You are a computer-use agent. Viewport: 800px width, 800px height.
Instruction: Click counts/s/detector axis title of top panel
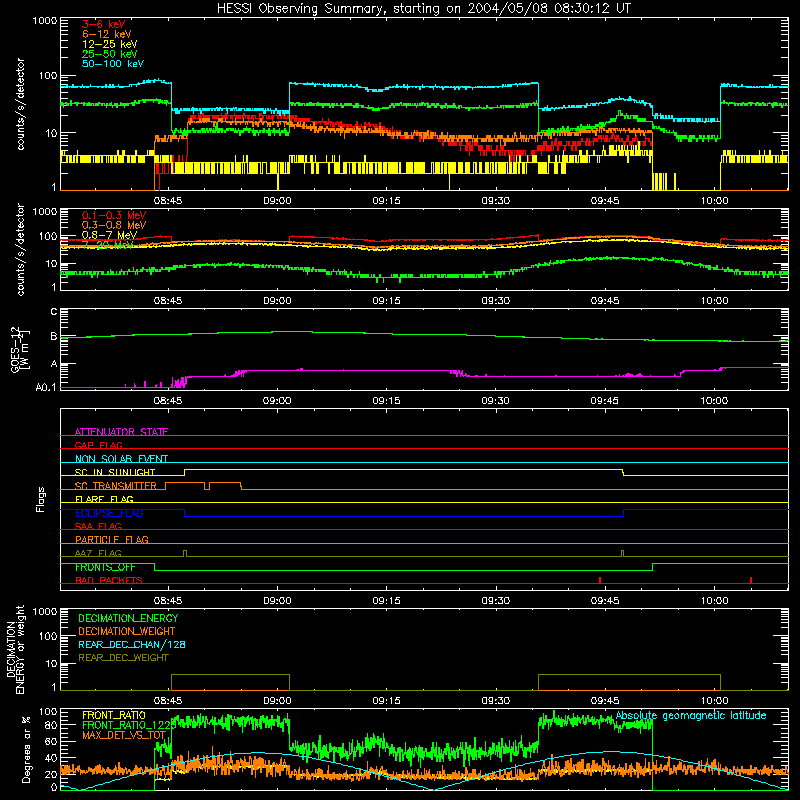[20, 104]
